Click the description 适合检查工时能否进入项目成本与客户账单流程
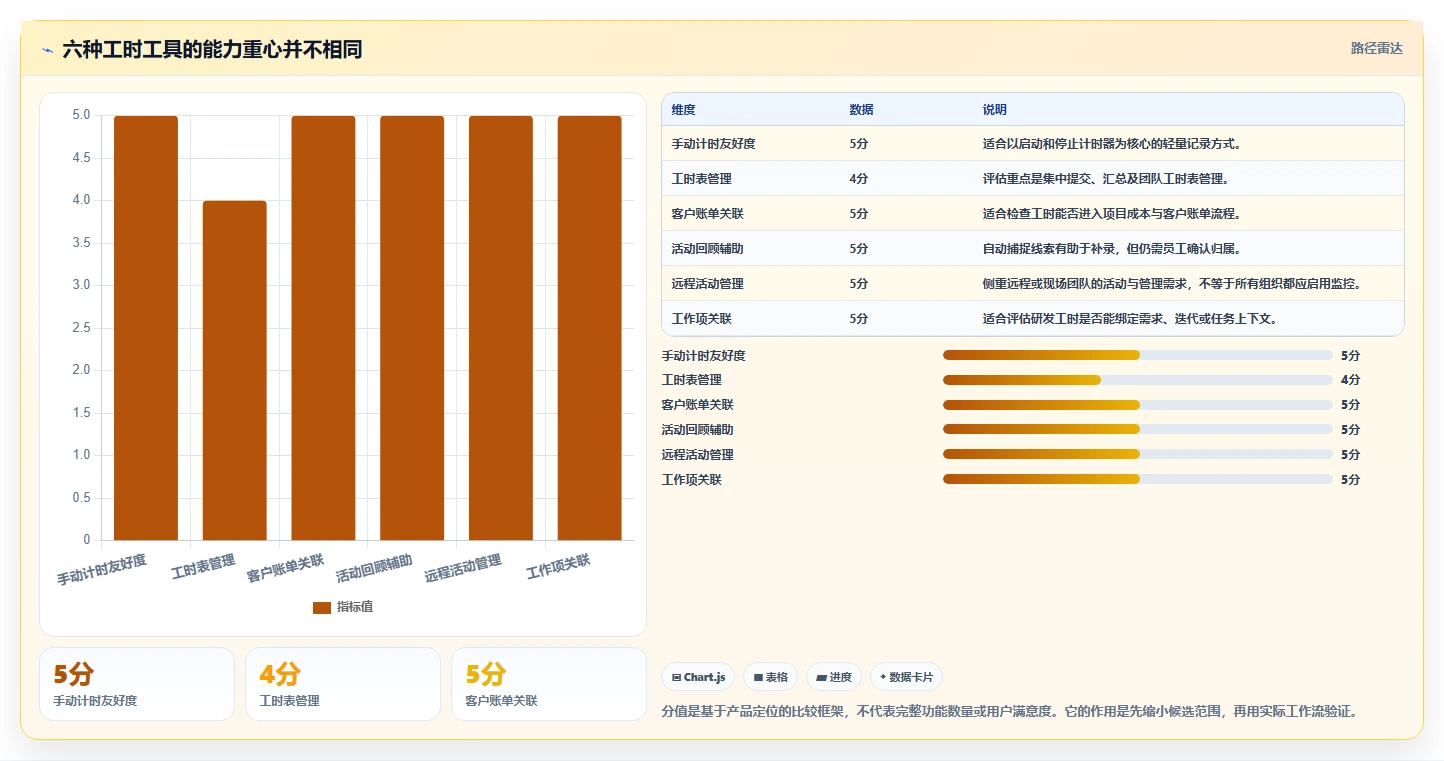This screenshot has height=761, width=1444. pyautogui.click(x=1112, y=214)
